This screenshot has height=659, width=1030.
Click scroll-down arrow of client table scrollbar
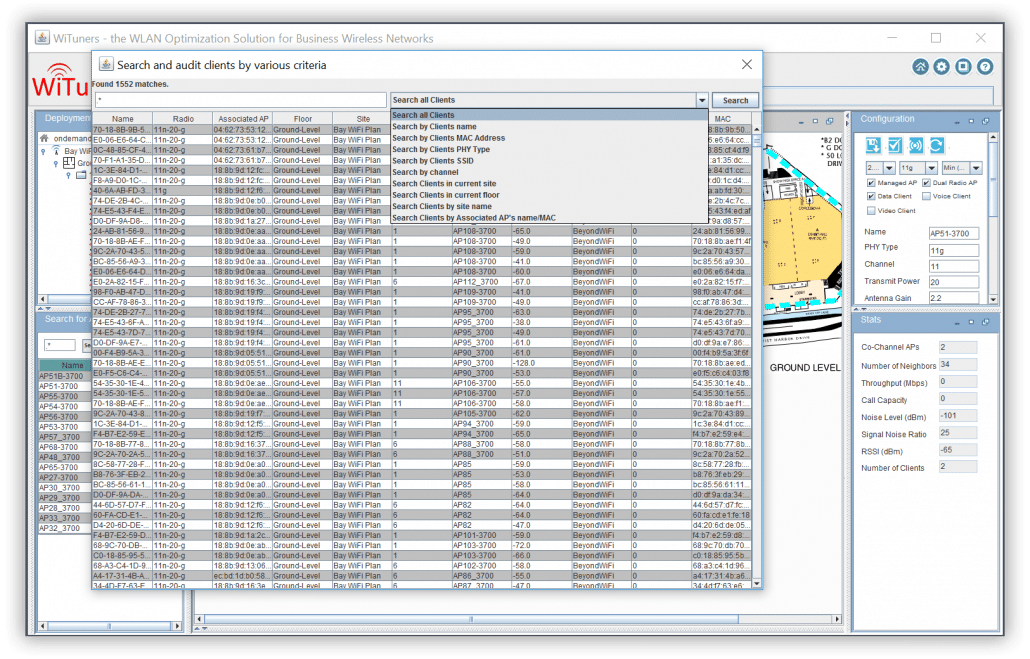(x=757, y=583)
